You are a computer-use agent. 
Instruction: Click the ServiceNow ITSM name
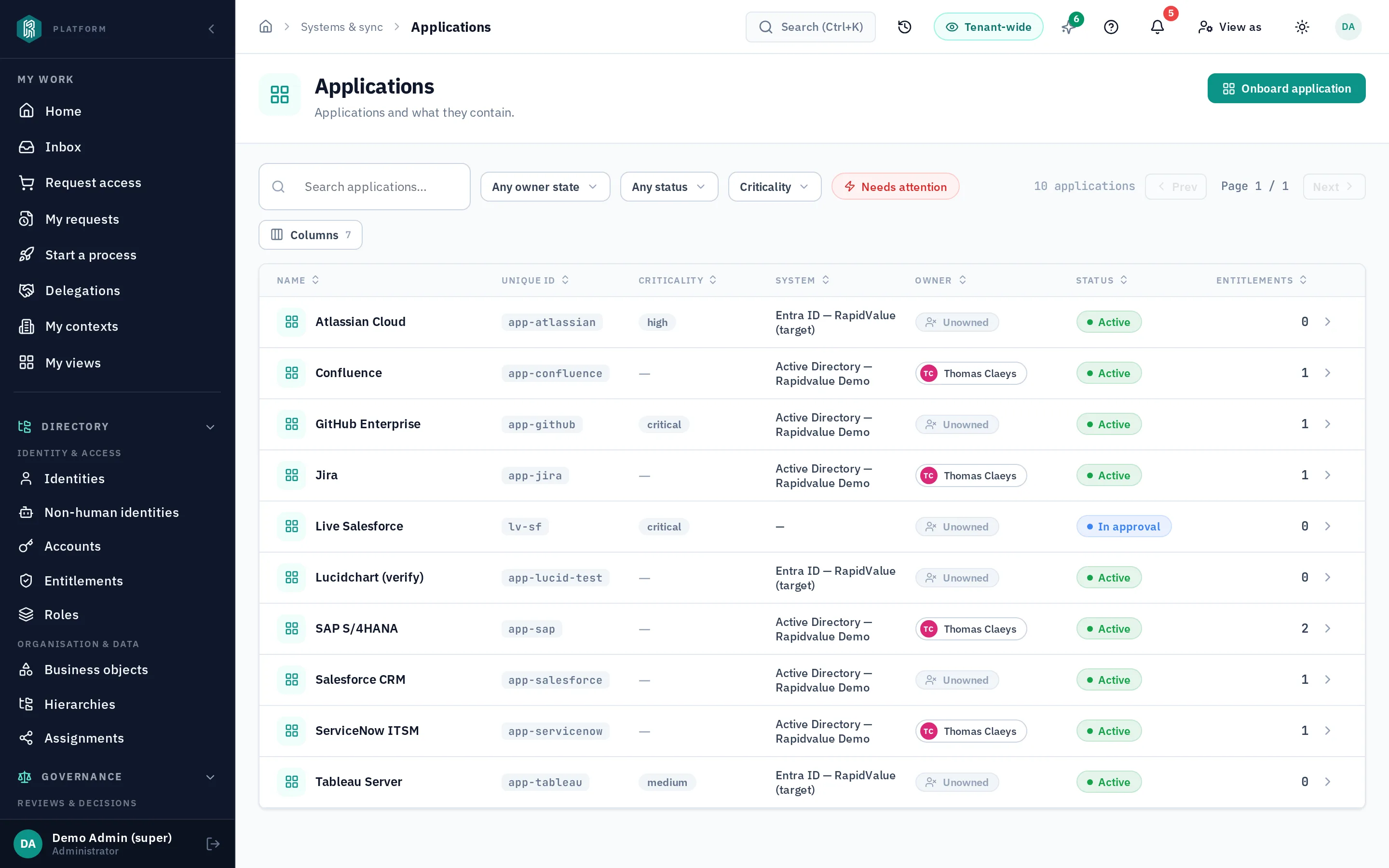point(367,730)
